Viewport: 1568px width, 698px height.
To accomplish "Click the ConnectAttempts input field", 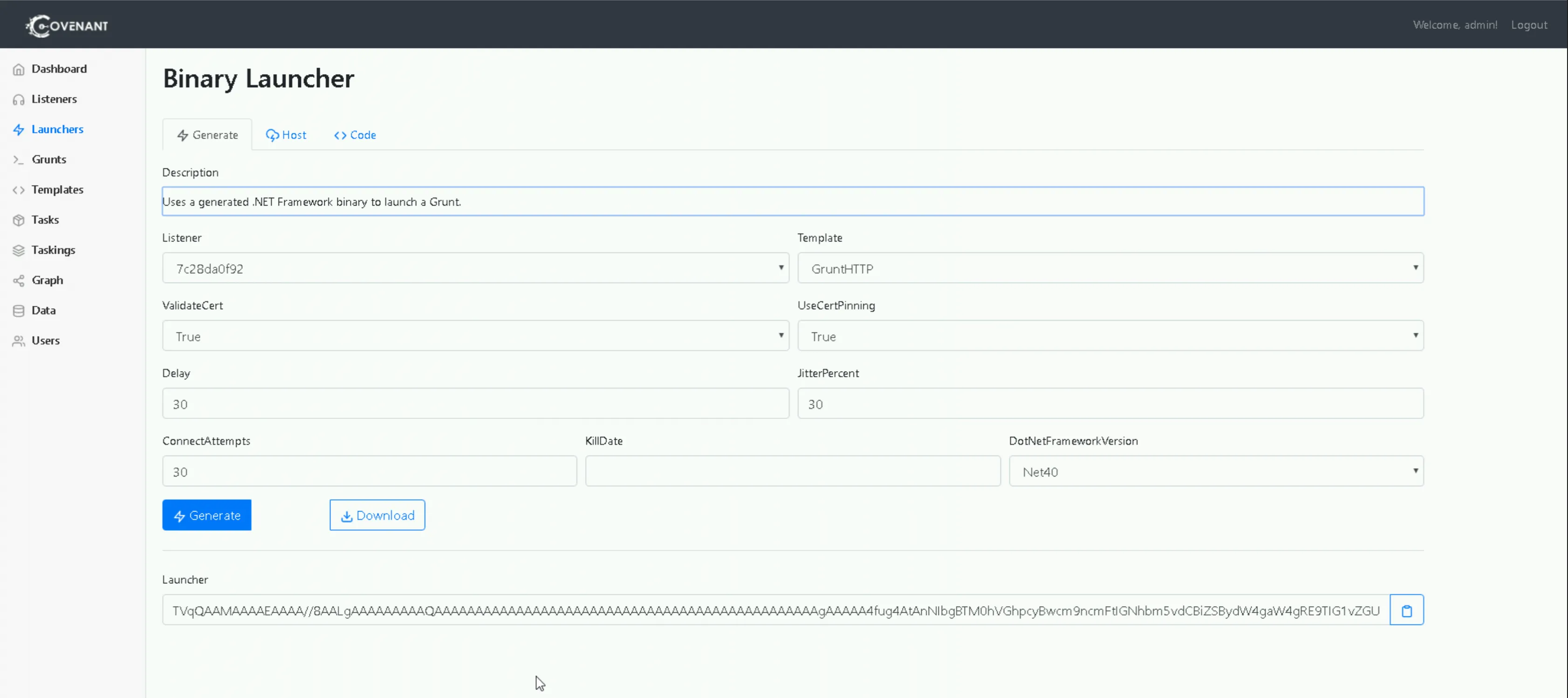I will click(370, 471).
